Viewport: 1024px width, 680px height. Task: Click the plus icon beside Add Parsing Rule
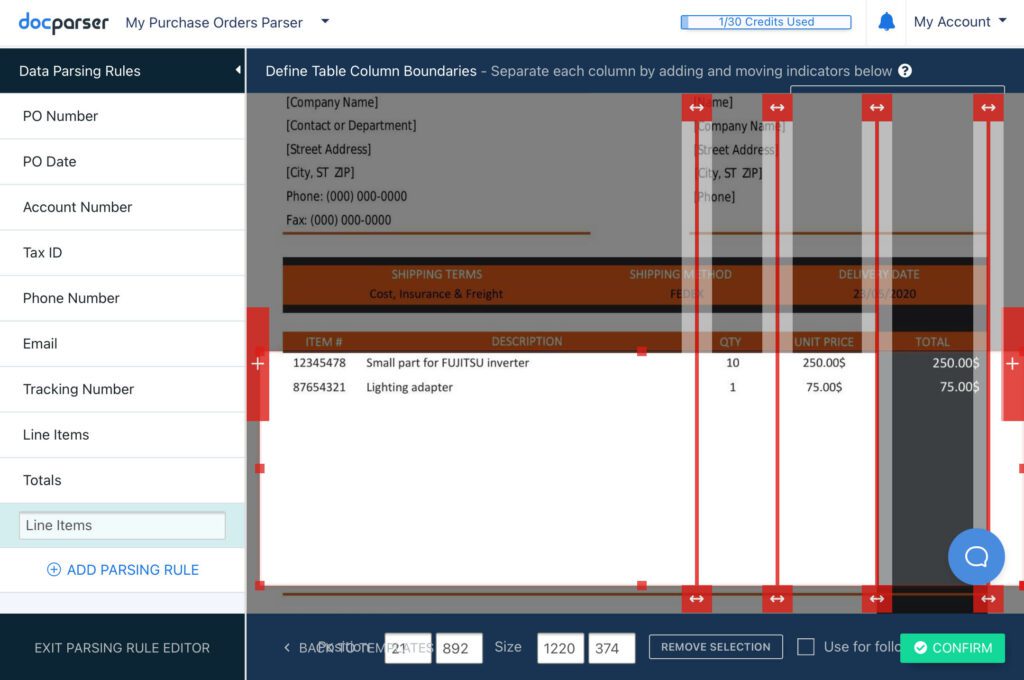coord(54,570)
